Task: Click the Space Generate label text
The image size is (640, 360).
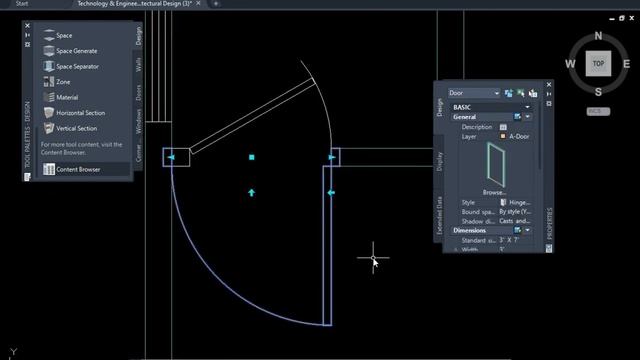Action: (x=77, y=51)
